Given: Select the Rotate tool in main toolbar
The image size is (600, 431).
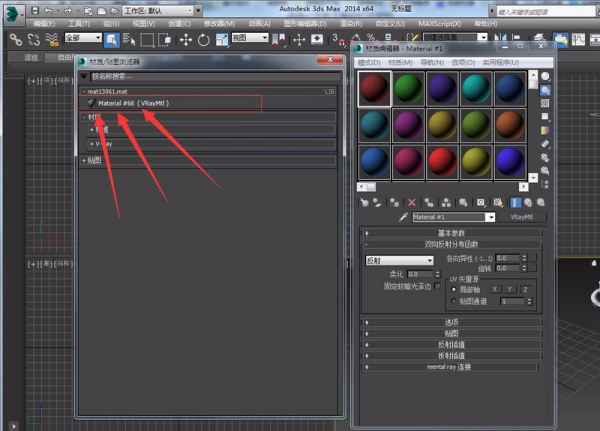Looking at the screenshot, I should click(x=204, y=40).
